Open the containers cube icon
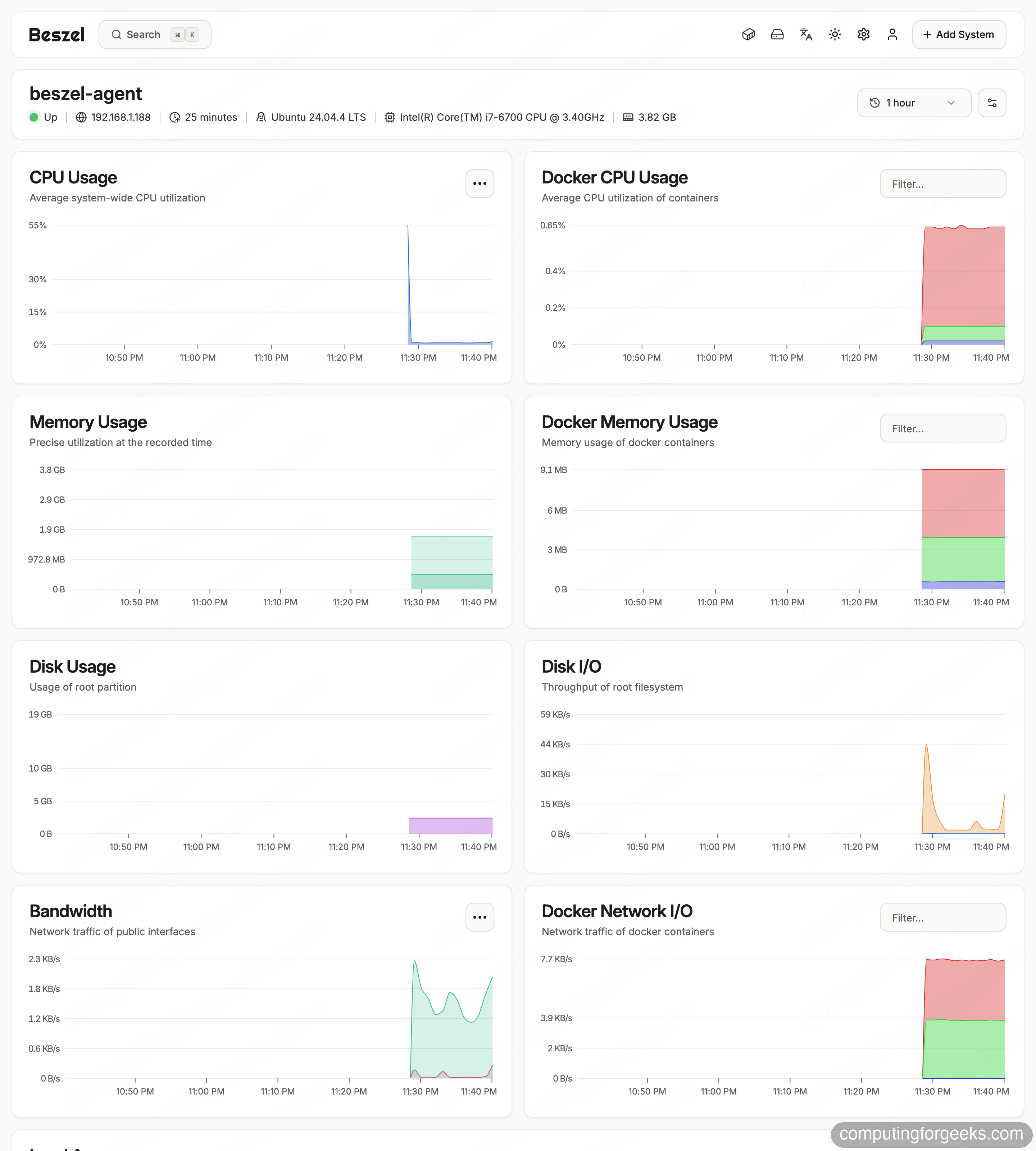This screenshot has height=1151, width=1036. point(749,35)
